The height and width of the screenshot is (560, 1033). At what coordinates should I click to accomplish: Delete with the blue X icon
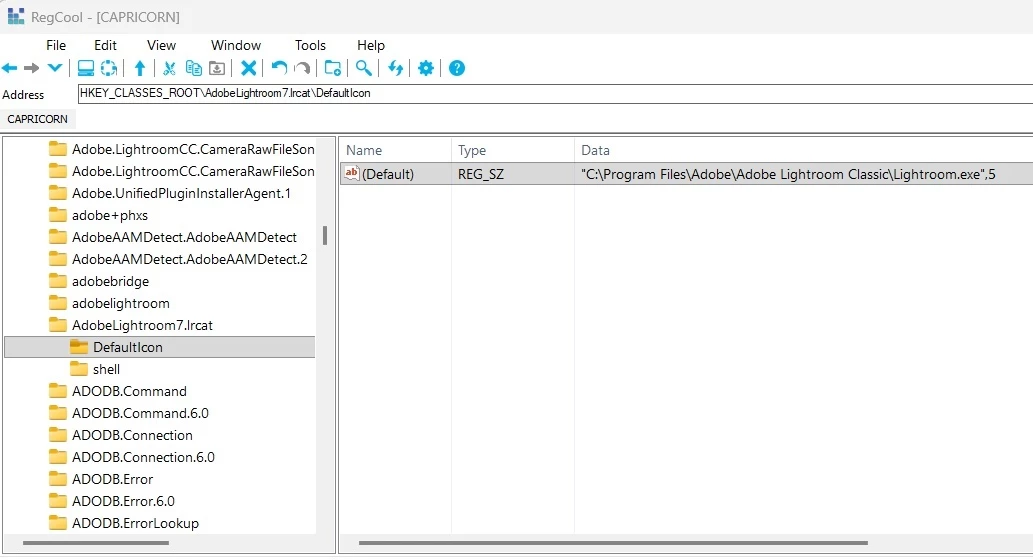pyautogui.click(x=248, y=68)
